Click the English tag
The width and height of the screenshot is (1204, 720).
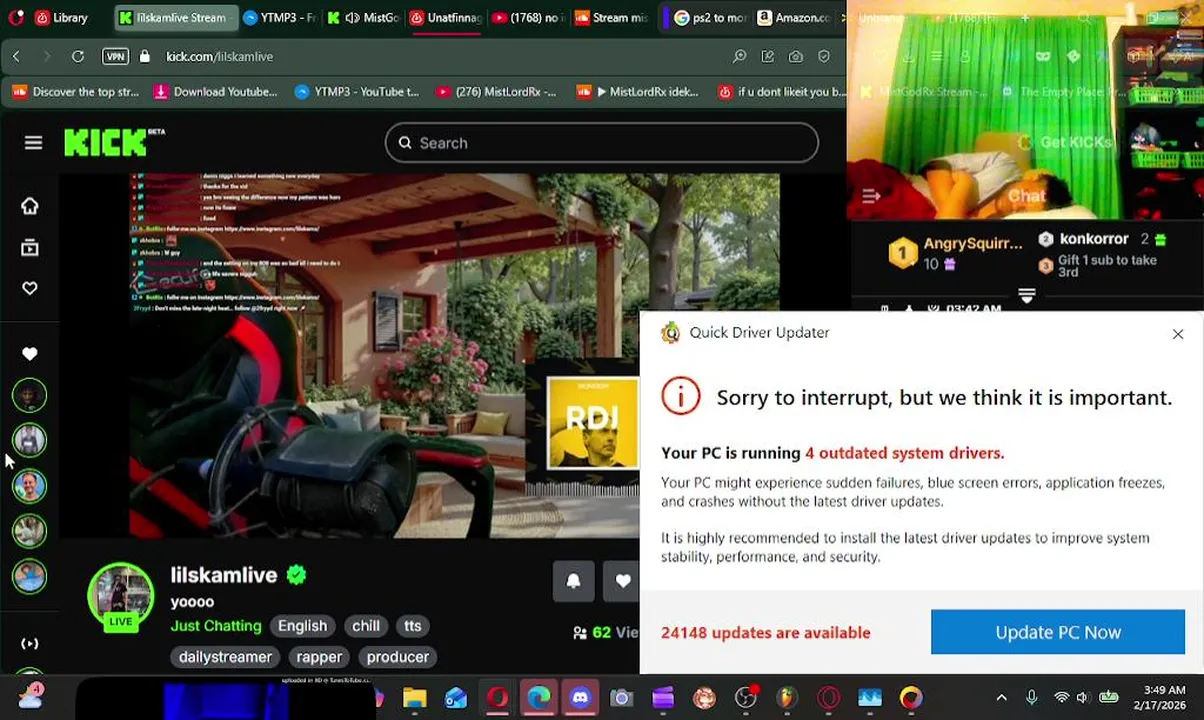pos(302,626)
